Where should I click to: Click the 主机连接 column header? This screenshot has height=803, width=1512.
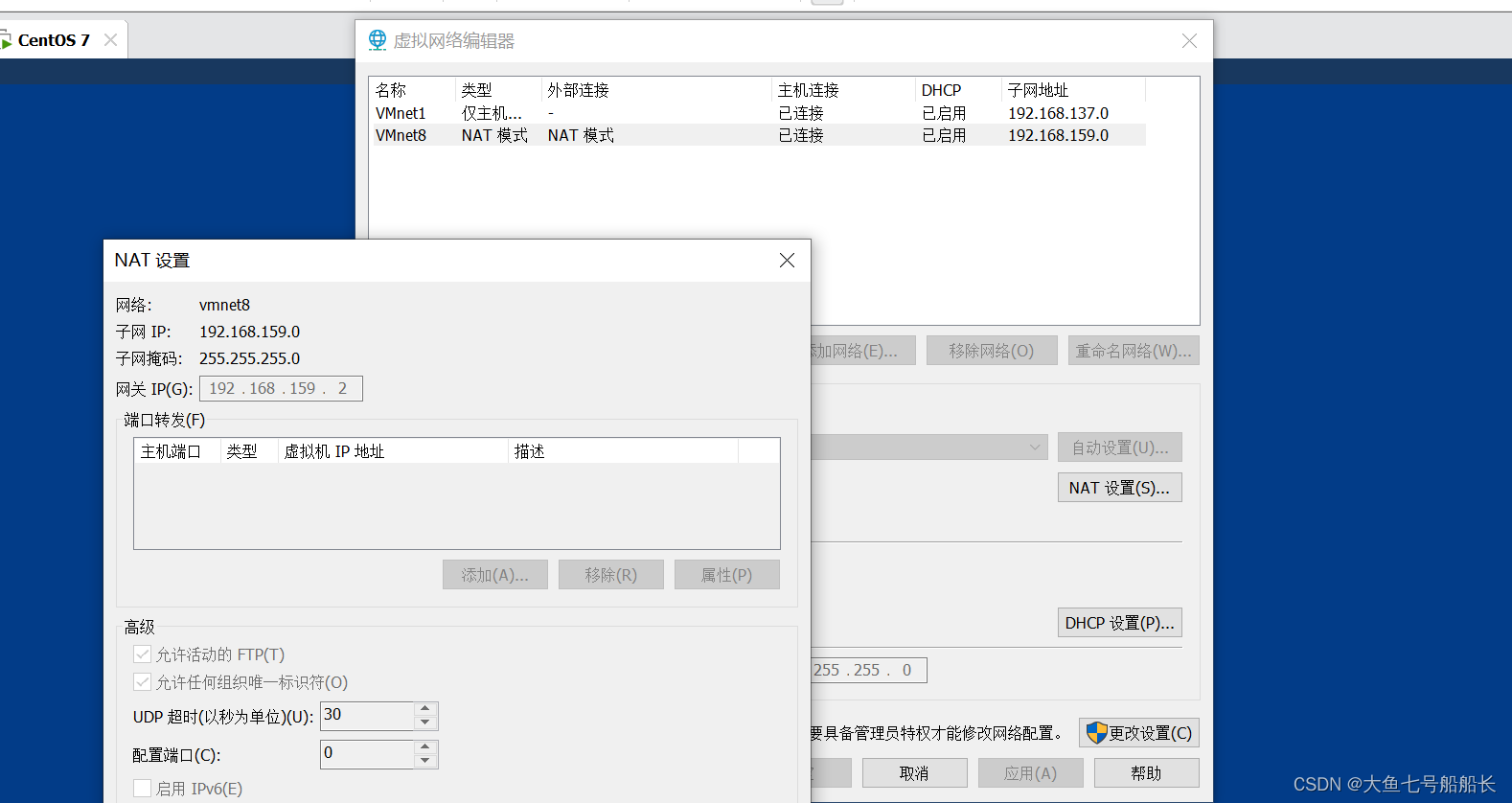coord(844,90)
